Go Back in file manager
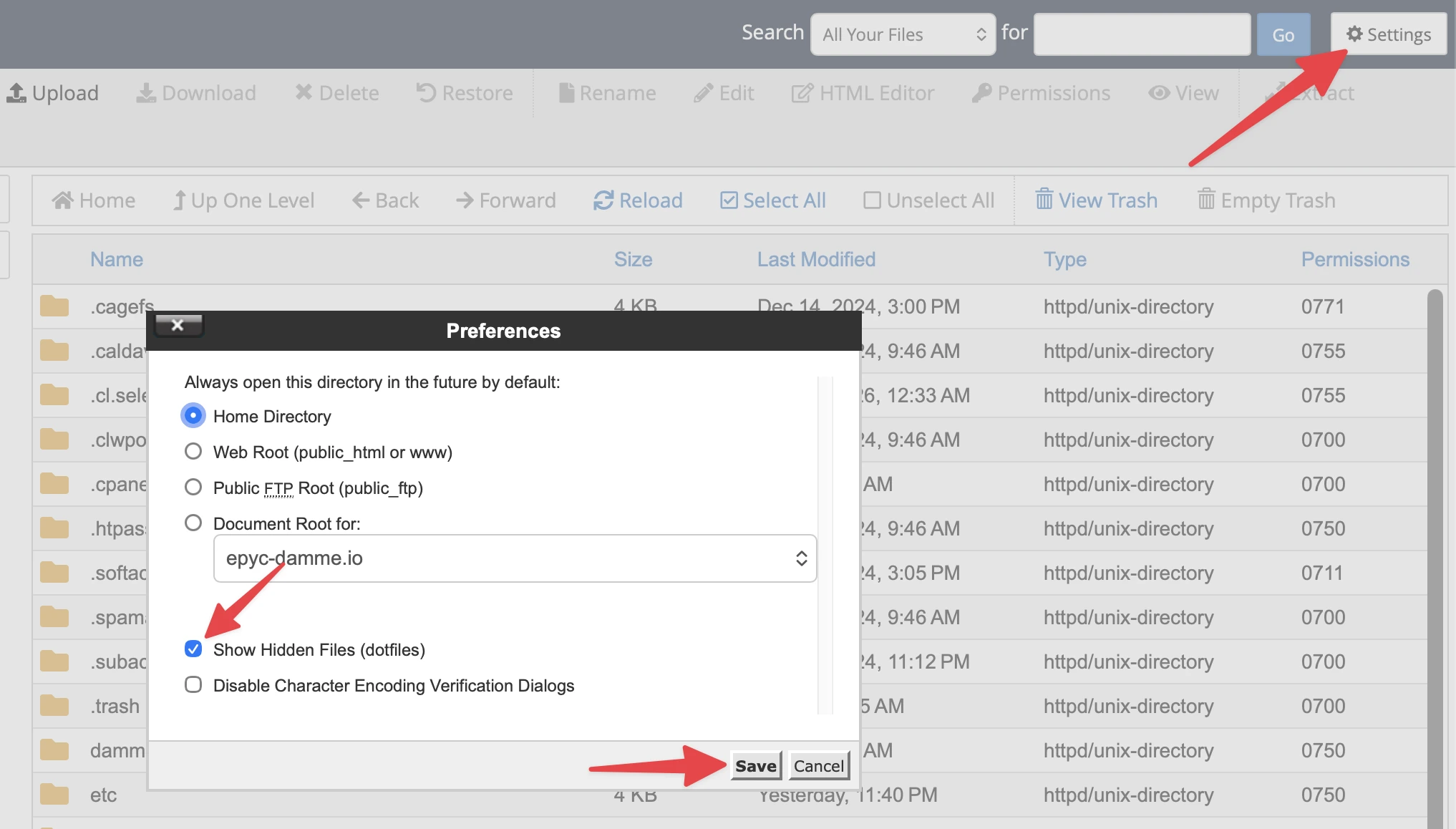1456x829 pixels. point(386,200)
